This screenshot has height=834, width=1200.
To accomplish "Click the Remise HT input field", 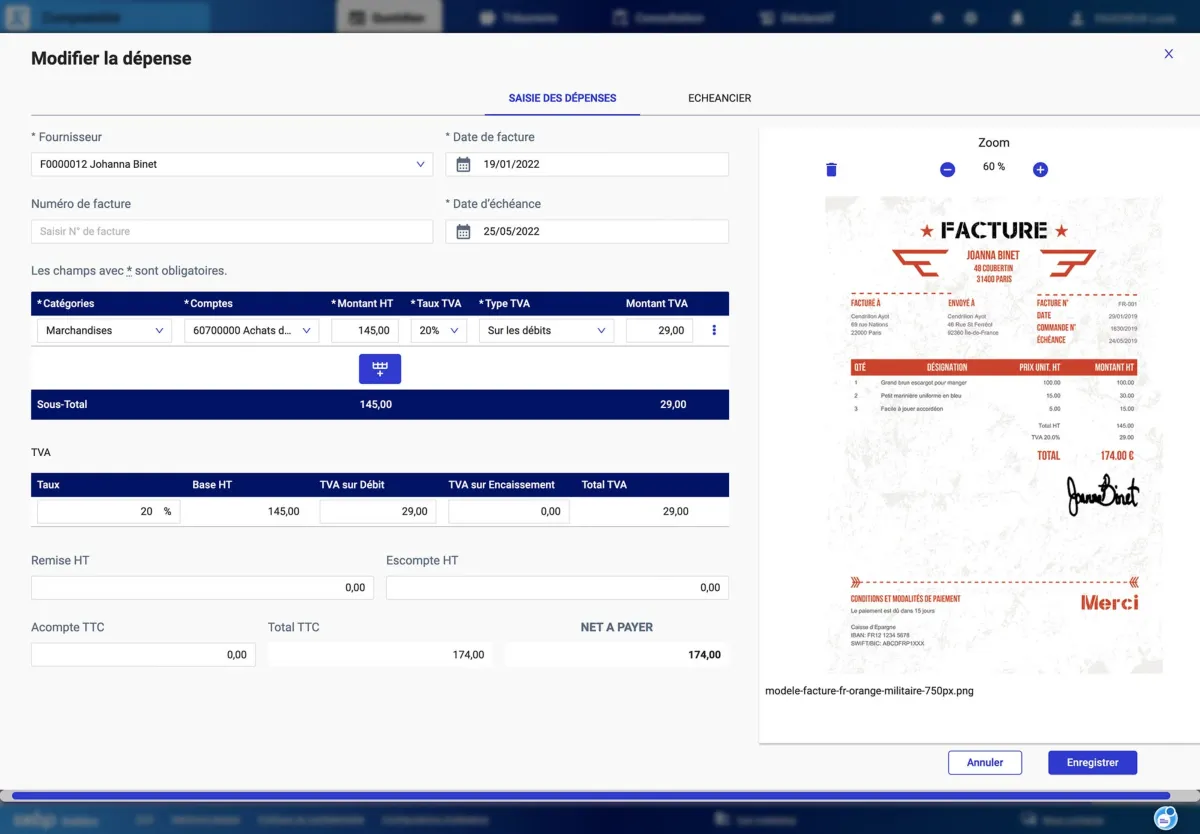I will click(202, 587).
